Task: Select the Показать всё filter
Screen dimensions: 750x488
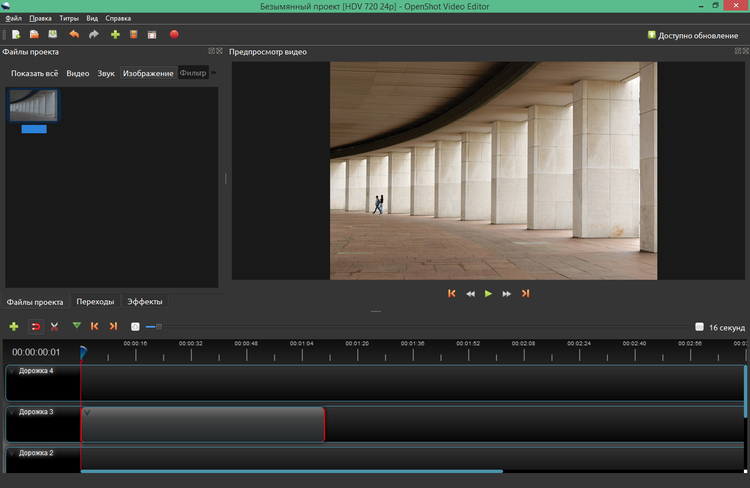Action: (34, 73)
